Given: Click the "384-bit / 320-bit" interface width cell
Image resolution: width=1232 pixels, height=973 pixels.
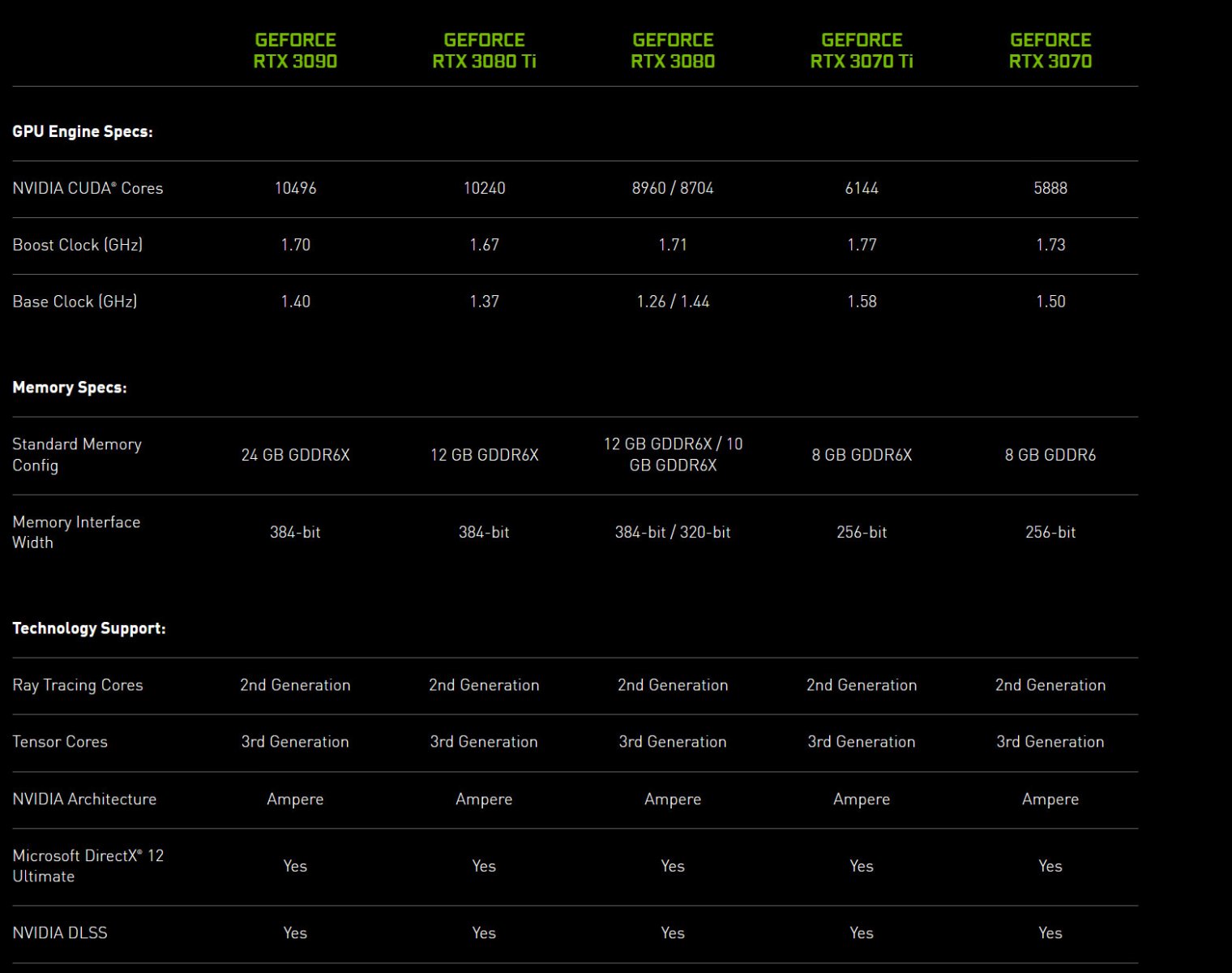Looking at the screenshot, I should (x=673, y=533).
